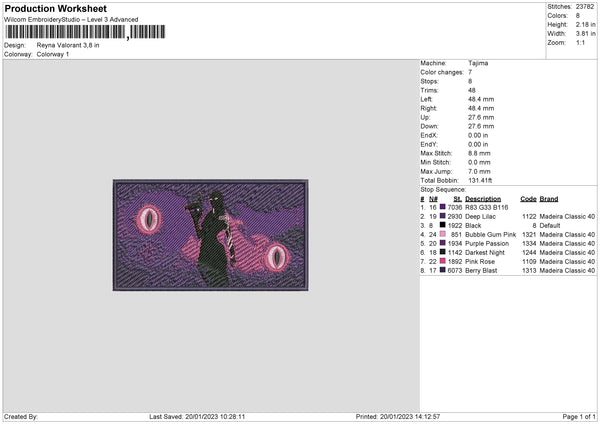Click the Deep Lilac color swatch
Screen dimensions: 600x424
[442, 216]
